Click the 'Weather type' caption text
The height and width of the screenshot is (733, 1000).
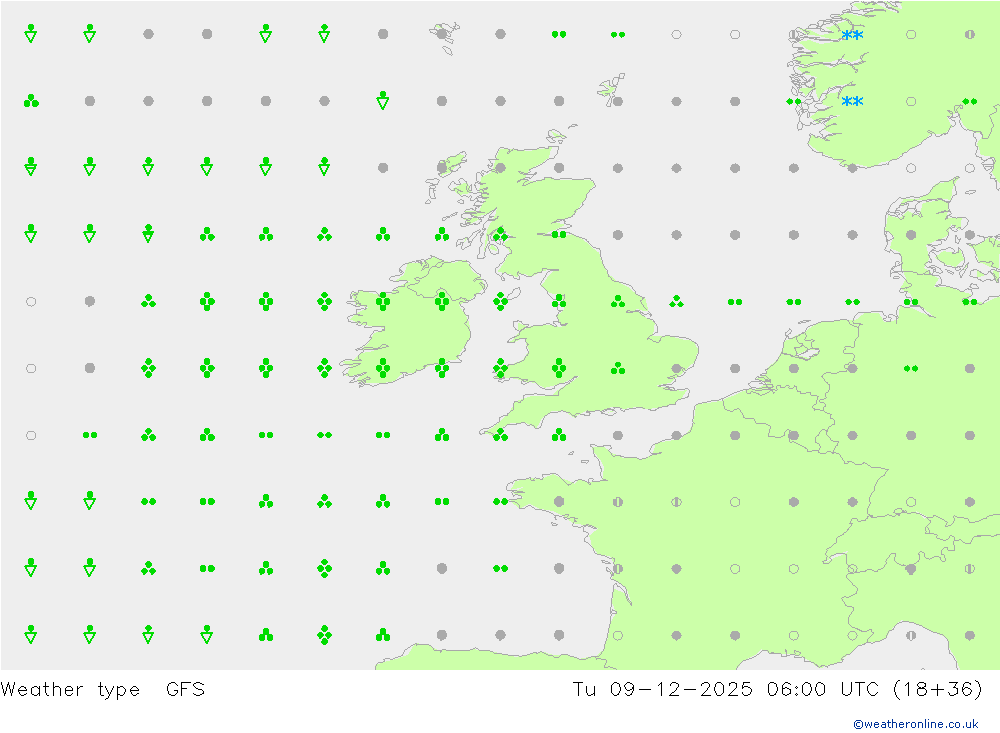(x=70, y=690)
